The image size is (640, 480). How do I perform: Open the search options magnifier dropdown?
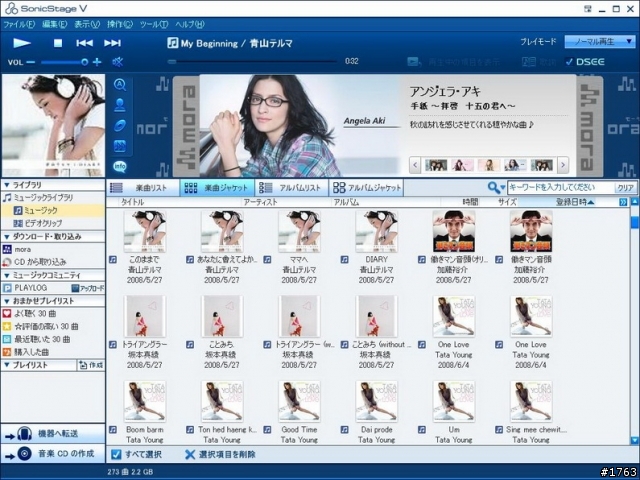(496, 188)
